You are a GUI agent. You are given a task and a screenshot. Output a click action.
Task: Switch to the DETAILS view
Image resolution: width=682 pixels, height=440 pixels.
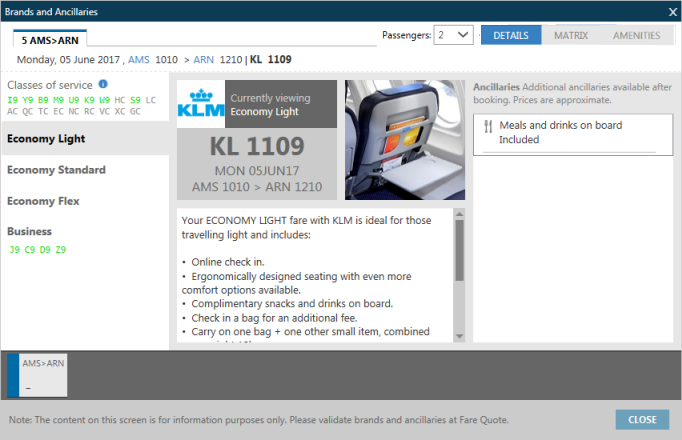(511, 35)
